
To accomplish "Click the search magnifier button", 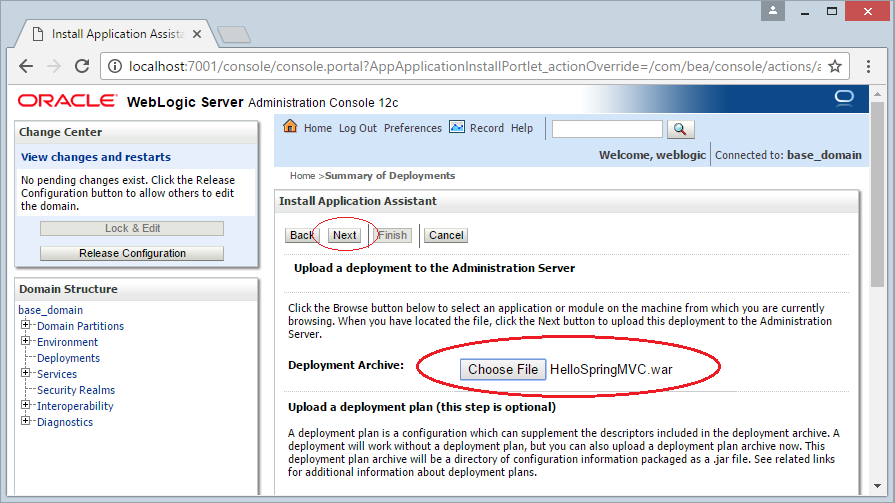I will point(680,129).
